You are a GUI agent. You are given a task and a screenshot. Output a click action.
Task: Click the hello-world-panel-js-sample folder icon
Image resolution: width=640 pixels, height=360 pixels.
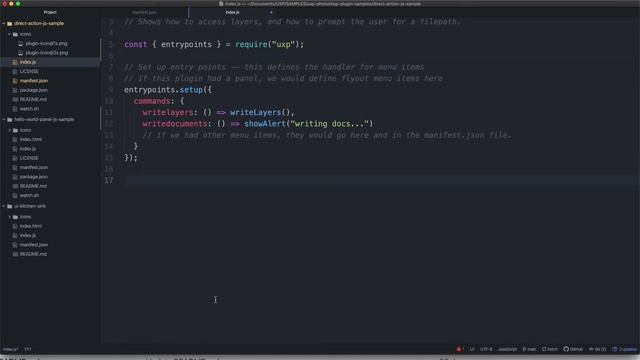9,120
